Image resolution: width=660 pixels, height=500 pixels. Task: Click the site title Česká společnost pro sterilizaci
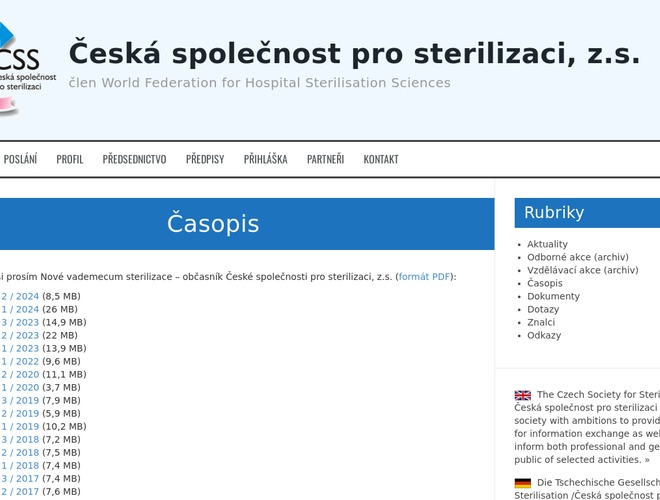pyautogui.click(x=354, y=53)
